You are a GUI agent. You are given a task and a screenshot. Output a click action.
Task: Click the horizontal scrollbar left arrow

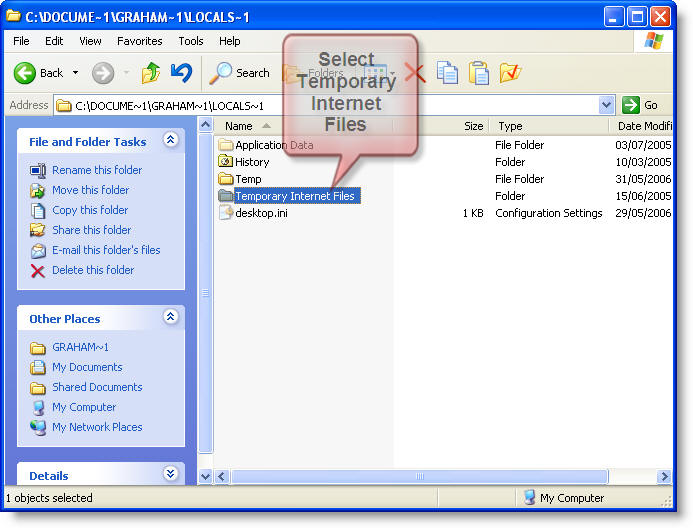[x=221, y=476]
